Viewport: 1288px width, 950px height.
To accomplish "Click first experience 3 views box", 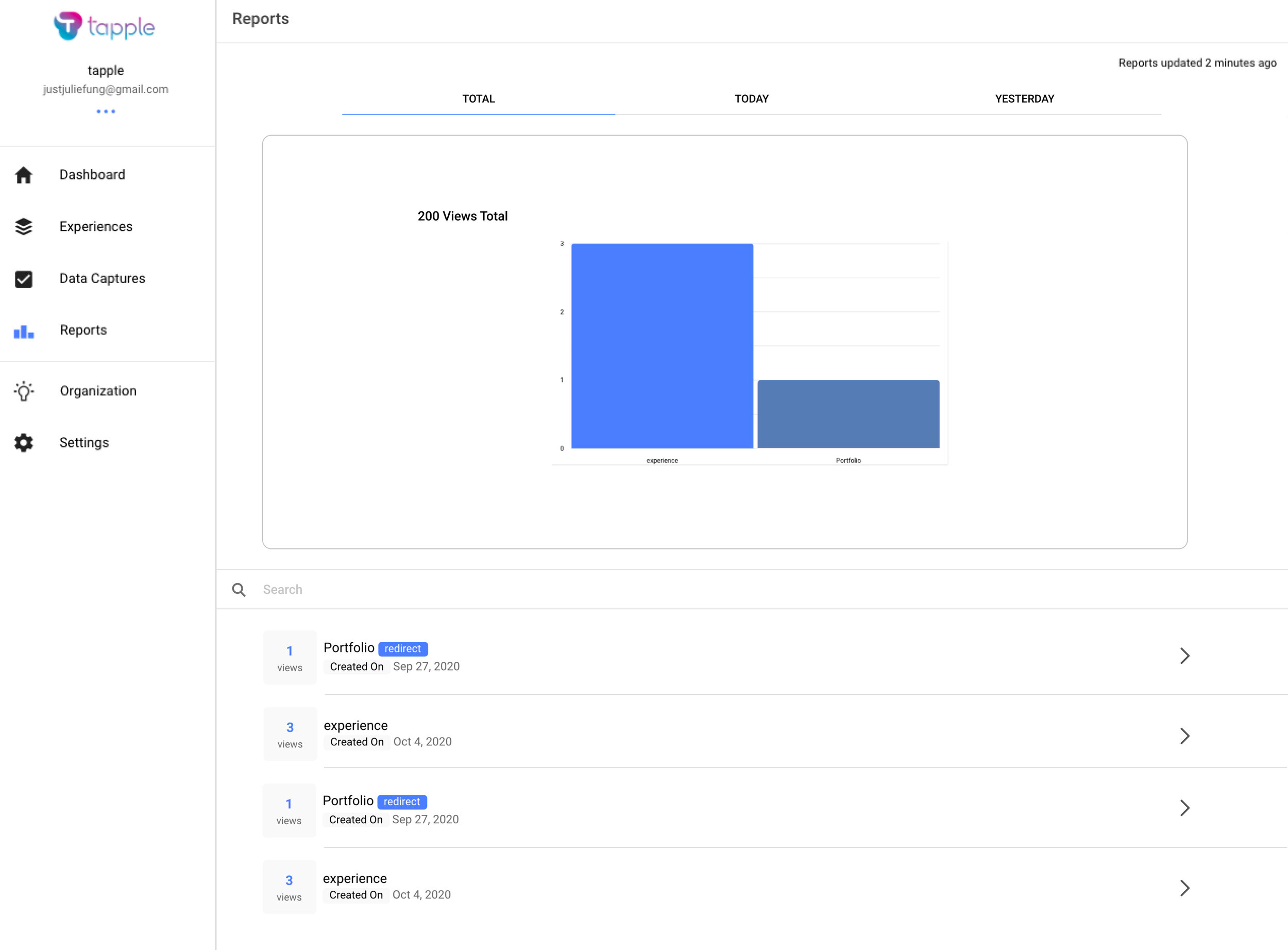I will 290,734.
